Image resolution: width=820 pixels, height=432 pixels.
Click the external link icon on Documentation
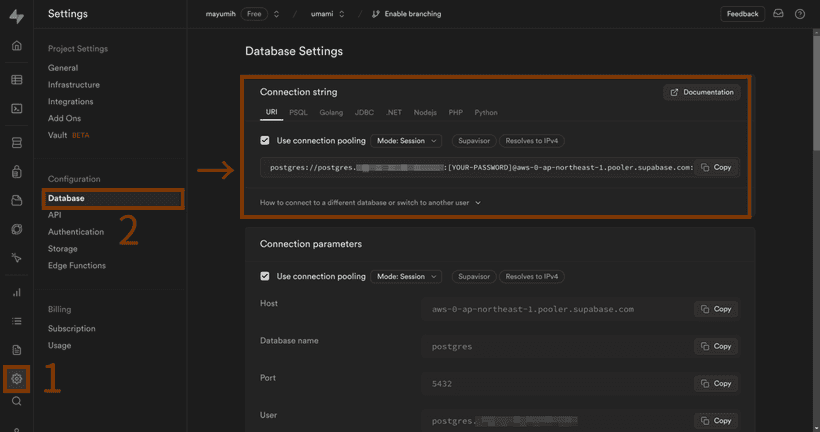[674, 93]
